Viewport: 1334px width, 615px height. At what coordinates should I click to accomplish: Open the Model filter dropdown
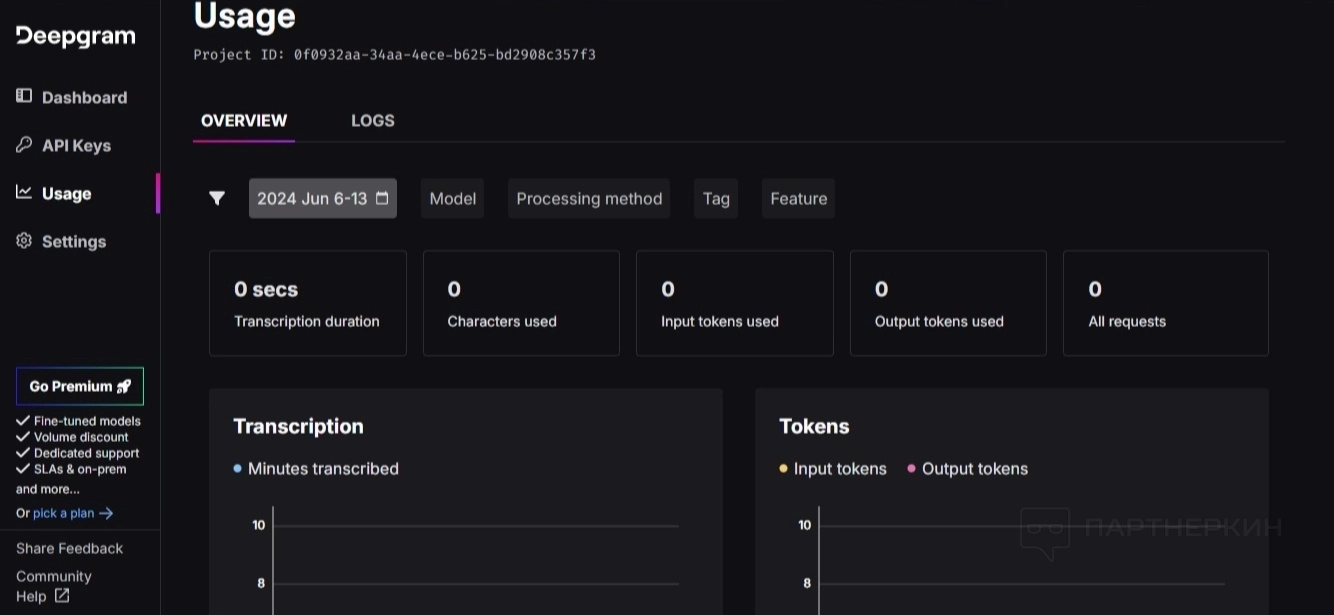pos(452,198)
